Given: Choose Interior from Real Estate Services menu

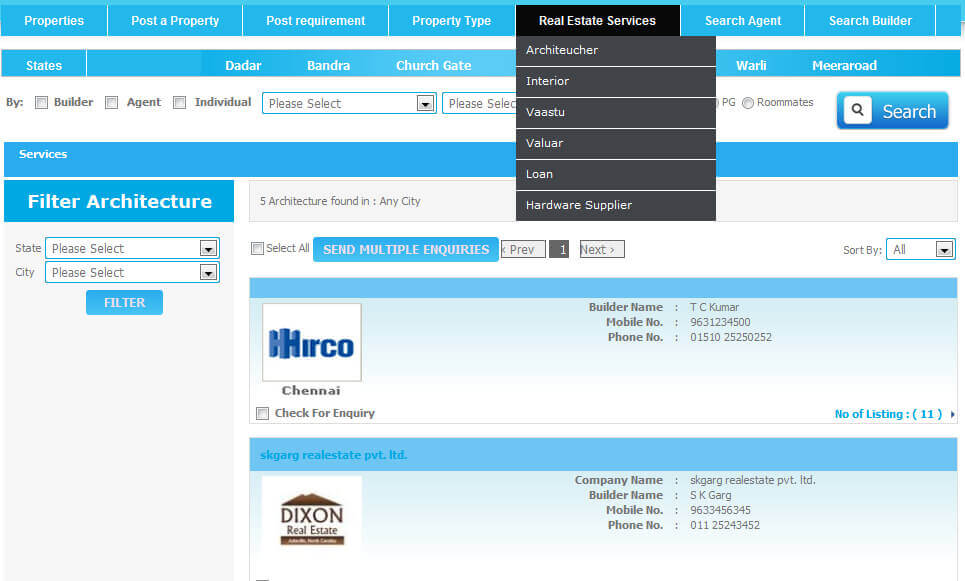Looking at the screenshot, I should coord(548,81).
